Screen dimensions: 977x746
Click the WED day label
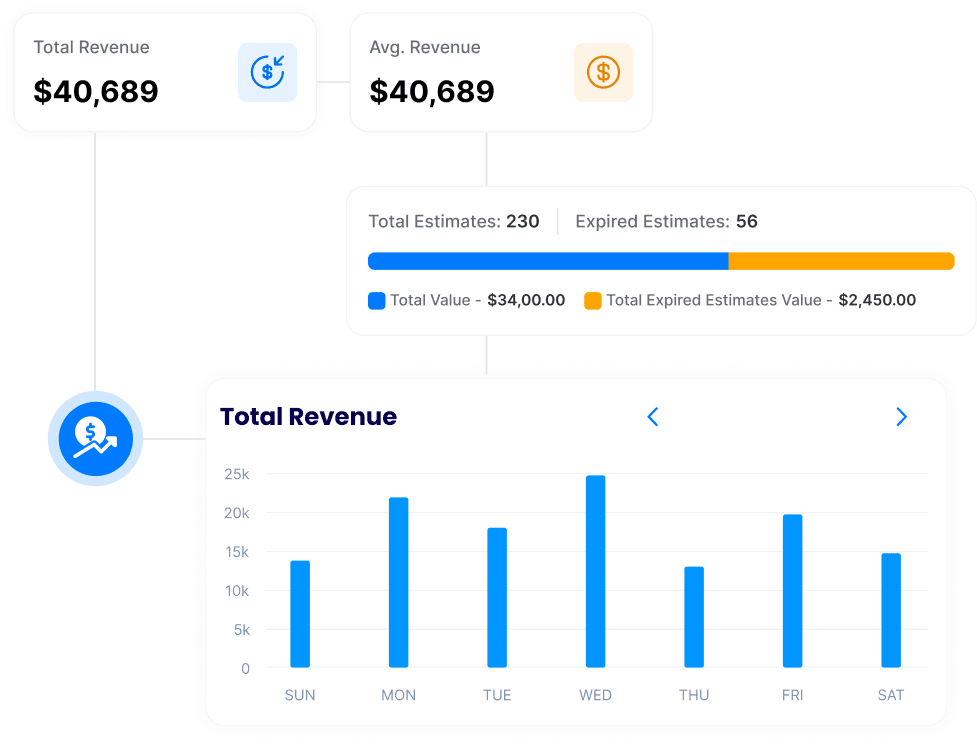pyautogui.click(x=595, y=695)
